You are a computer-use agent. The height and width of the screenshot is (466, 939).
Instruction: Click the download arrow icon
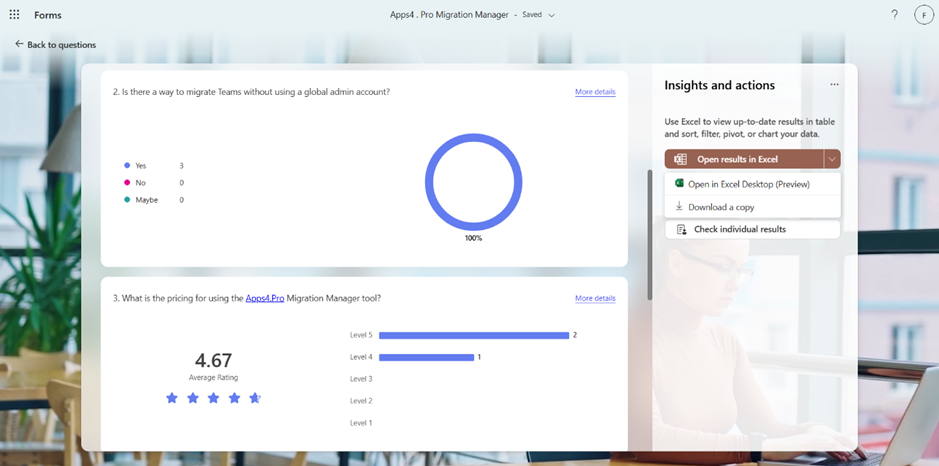tap(679, 206)
